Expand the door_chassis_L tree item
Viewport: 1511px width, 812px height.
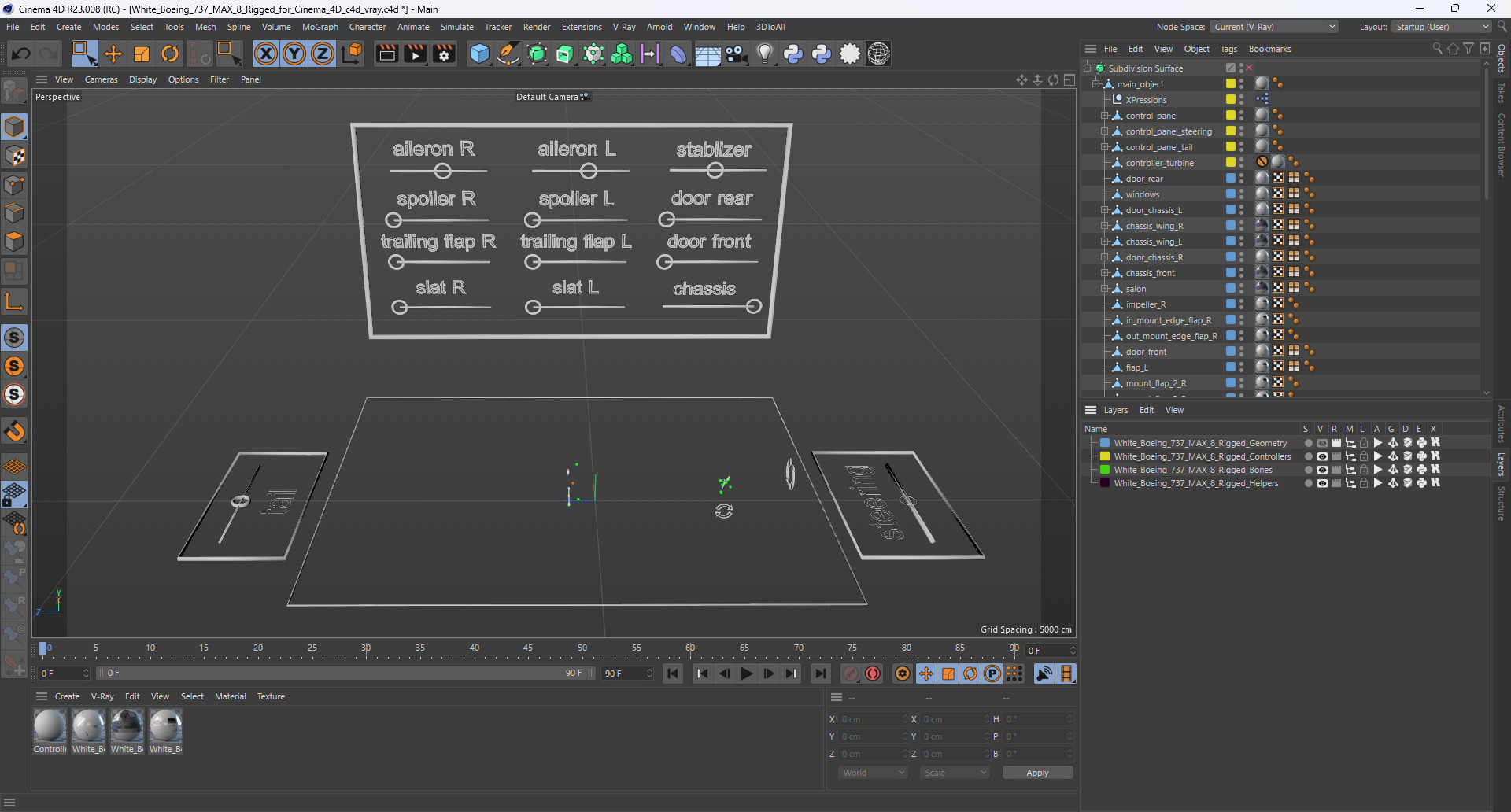point(1105,210)
